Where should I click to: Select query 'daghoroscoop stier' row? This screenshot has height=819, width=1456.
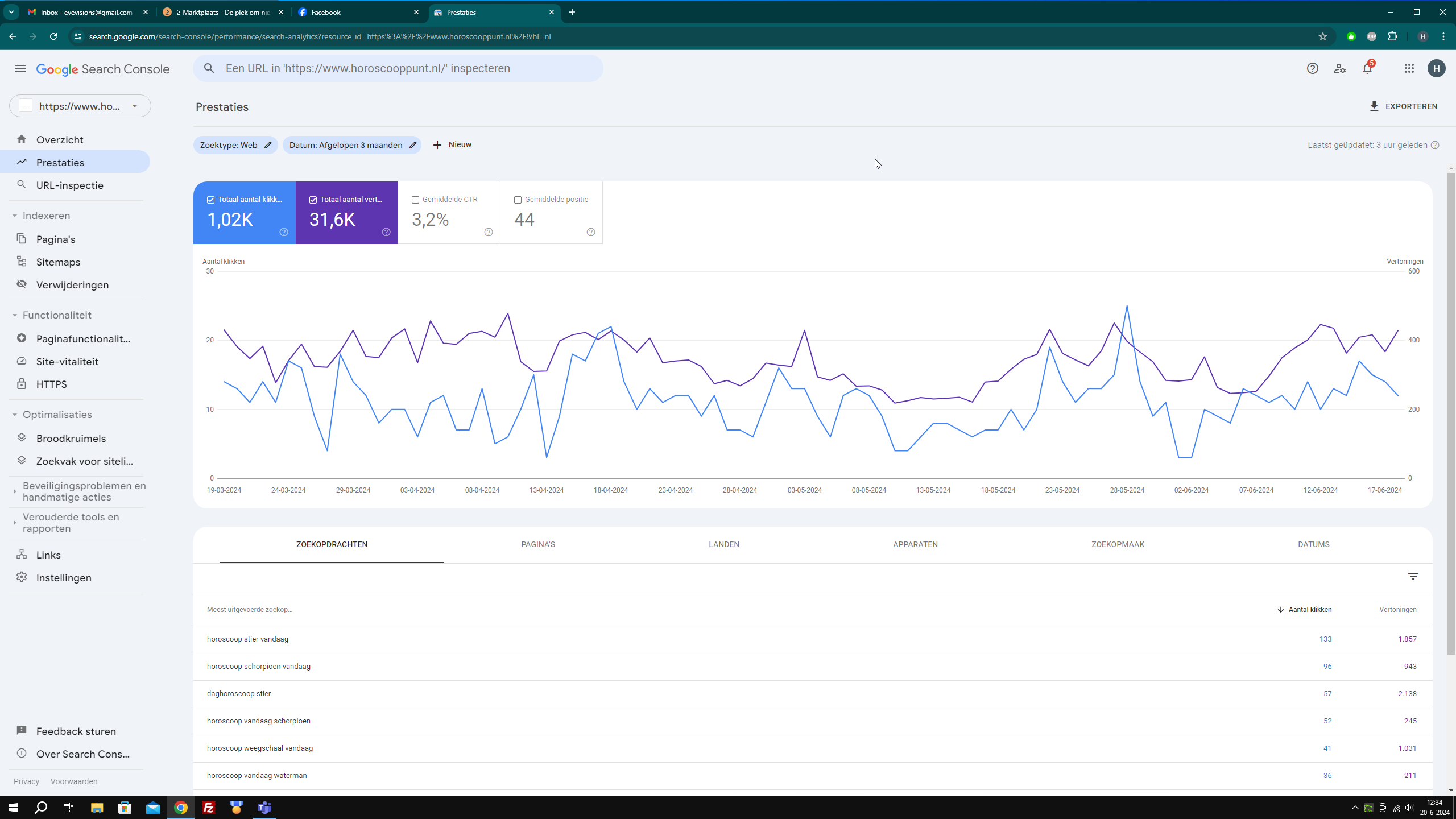[812, 694]
